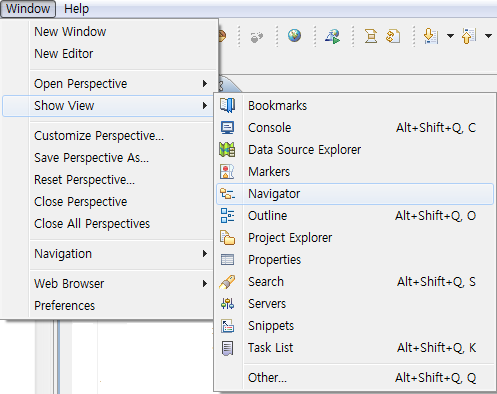Select Bookmarks in Show View submenu
The width and height of the screenshot is (497, 394).
[355, 106]
